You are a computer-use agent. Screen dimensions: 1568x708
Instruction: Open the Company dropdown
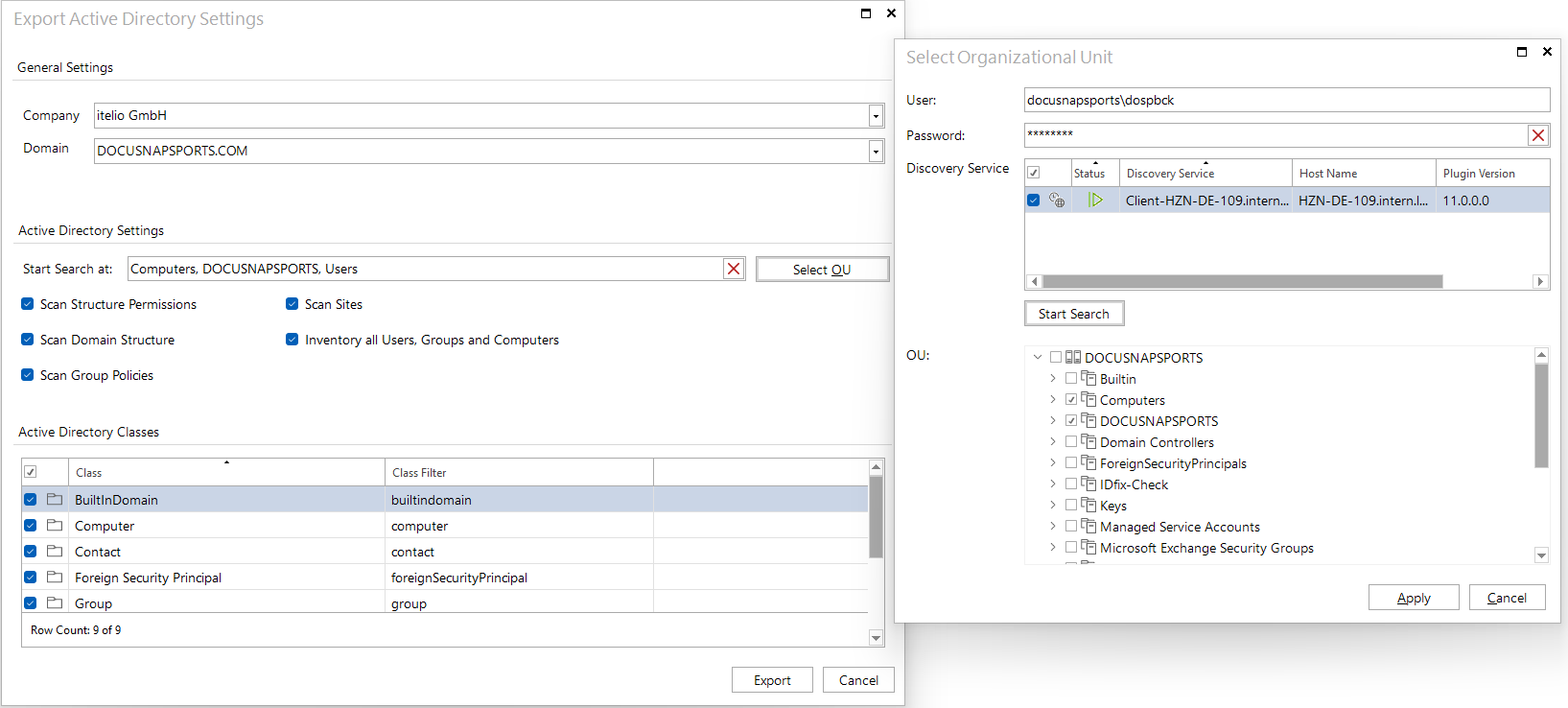pyautogui.click(x=876, y=116)
